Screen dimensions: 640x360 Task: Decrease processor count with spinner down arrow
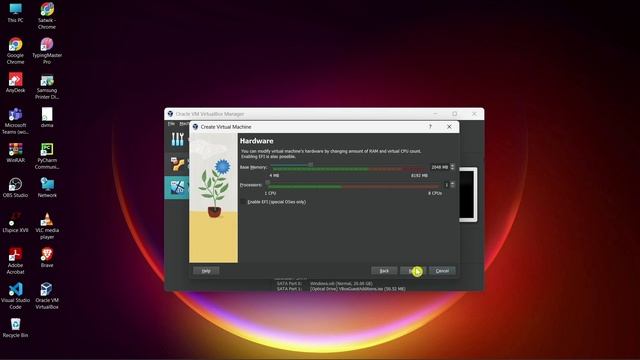click(x=452, y=187)
